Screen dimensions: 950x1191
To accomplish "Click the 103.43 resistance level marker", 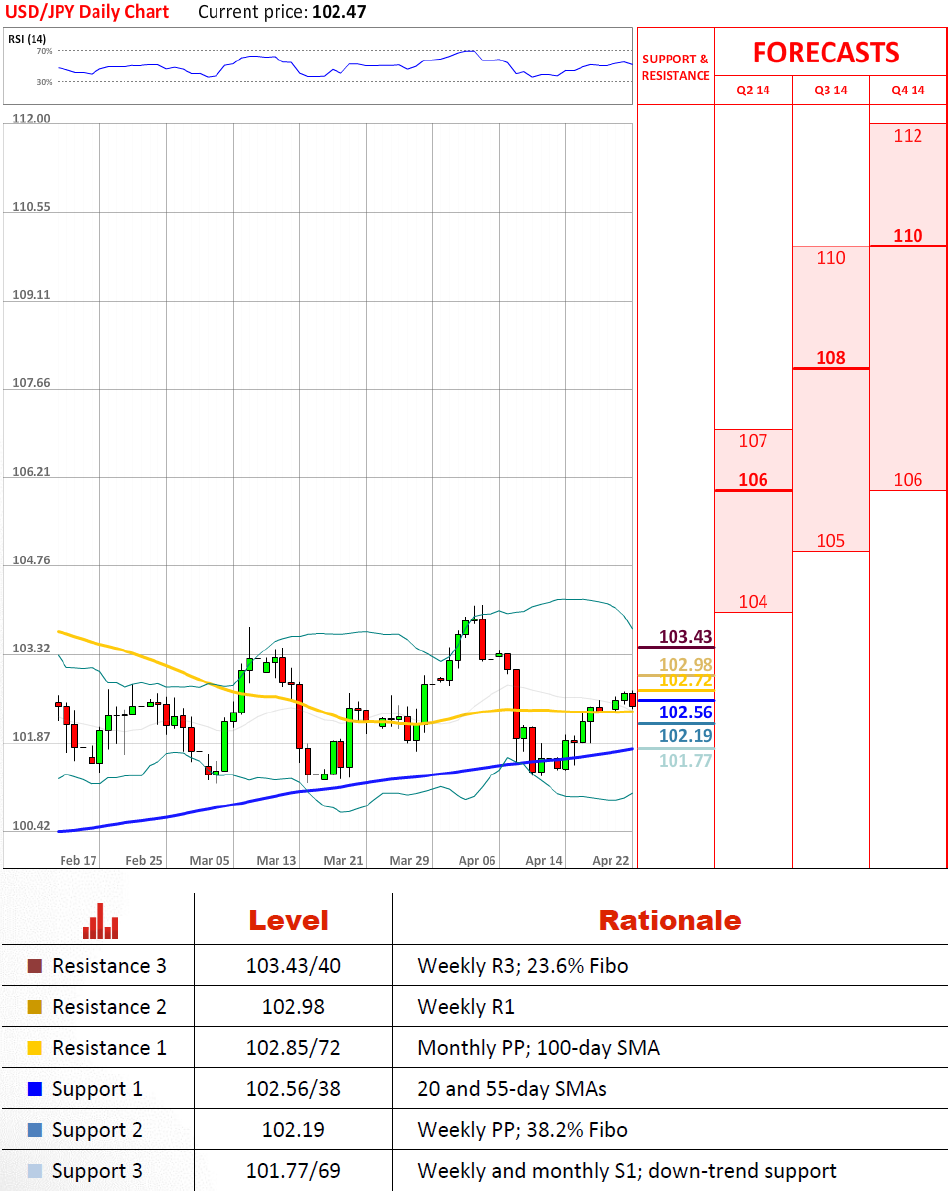I will tap(685, 637).
